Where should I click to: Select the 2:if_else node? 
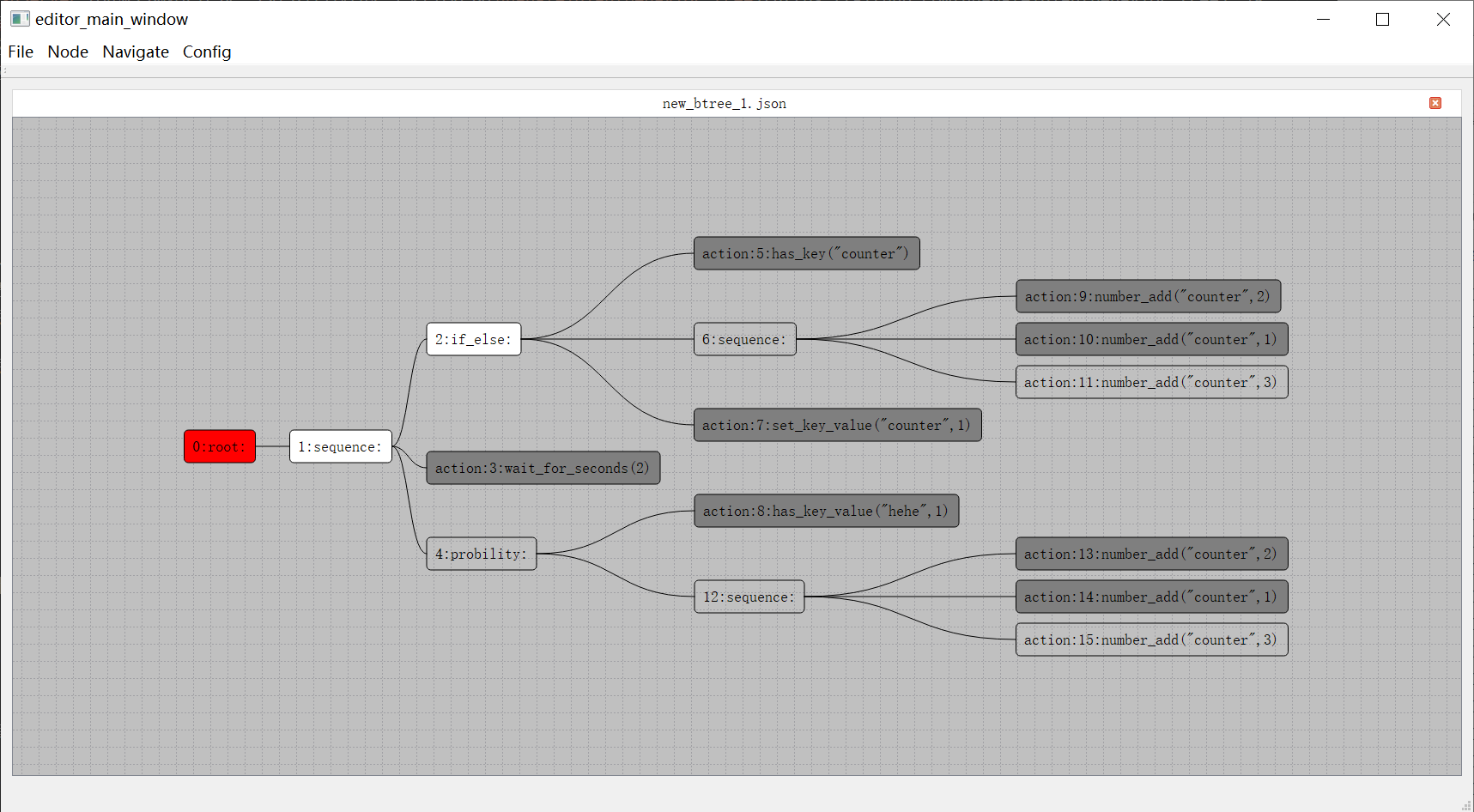473,339
